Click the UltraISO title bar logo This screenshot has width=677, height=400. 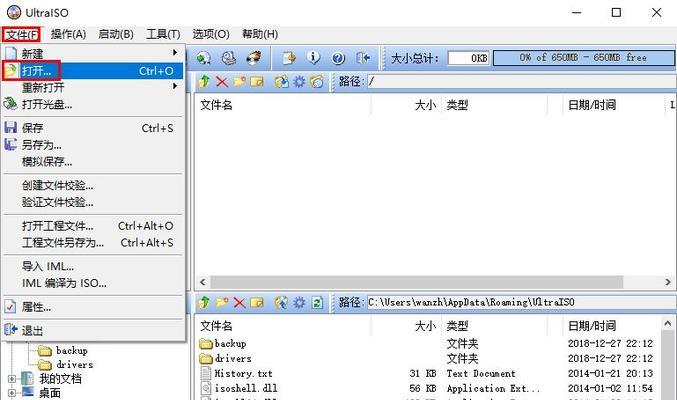point(14,12)
